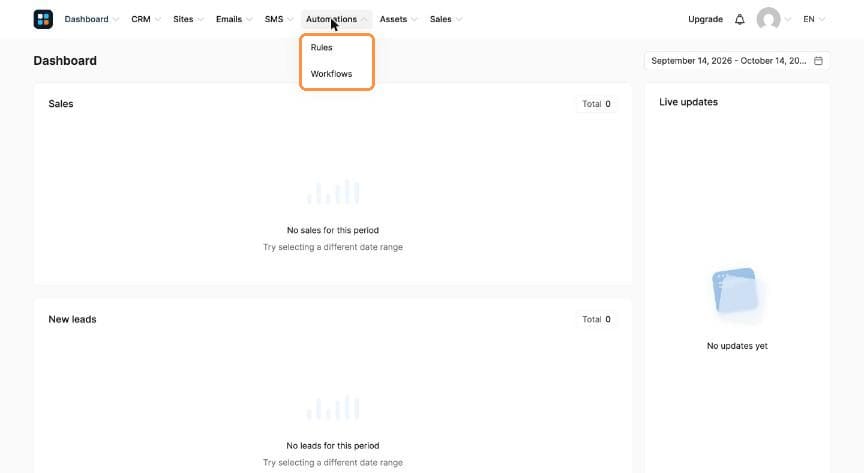Click the New leads card heading

click(x=72, y=319)
